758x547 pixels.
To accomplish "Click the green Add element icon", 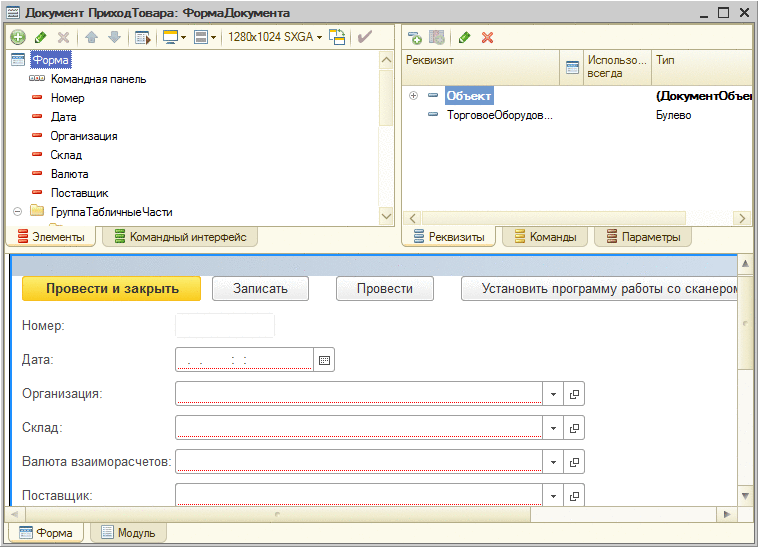I will (18, 37).
